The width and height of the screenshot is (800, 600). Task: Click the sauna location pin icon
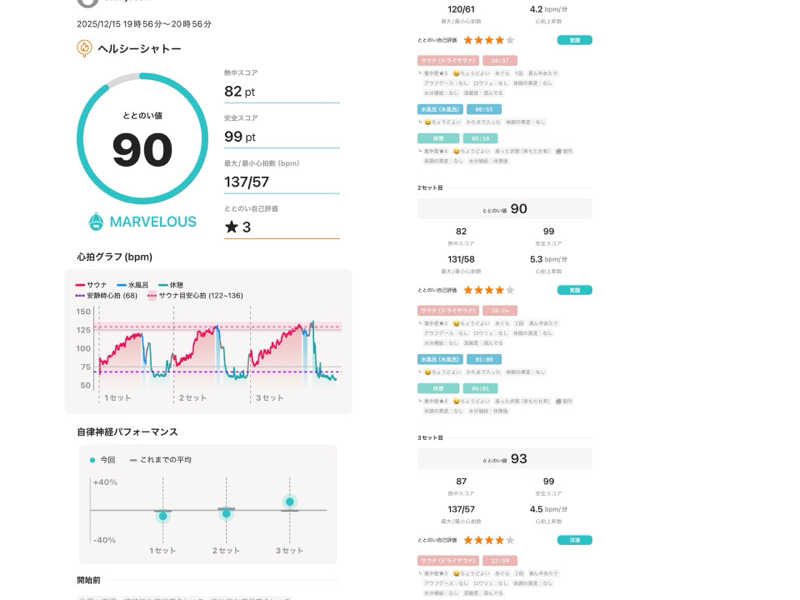[85, 48]
